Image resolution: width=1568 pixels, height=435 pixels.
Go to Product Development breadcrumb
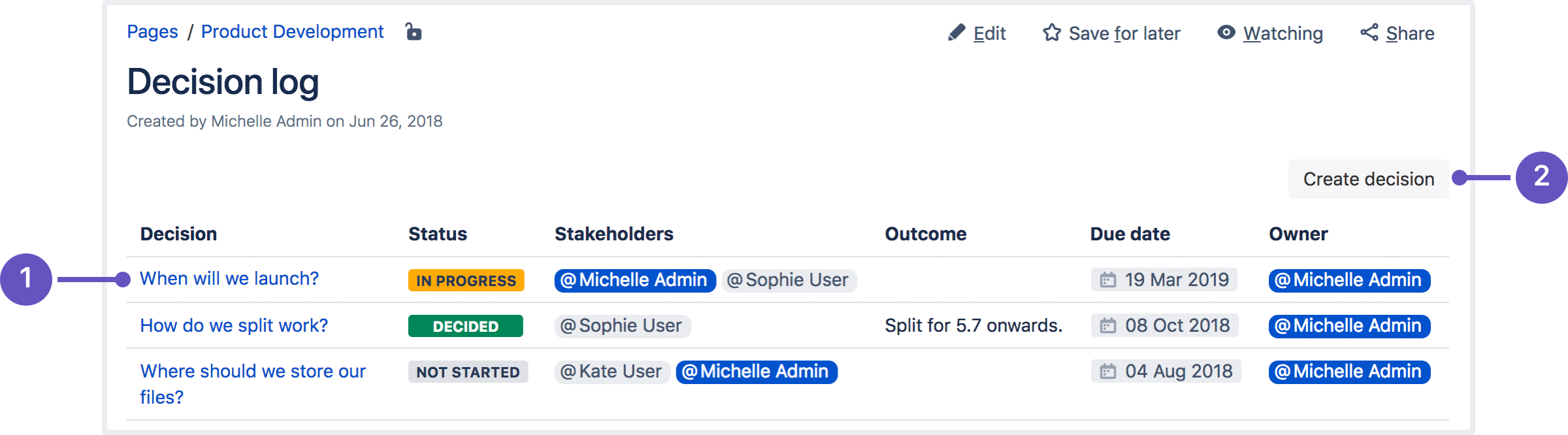[292, 31]
